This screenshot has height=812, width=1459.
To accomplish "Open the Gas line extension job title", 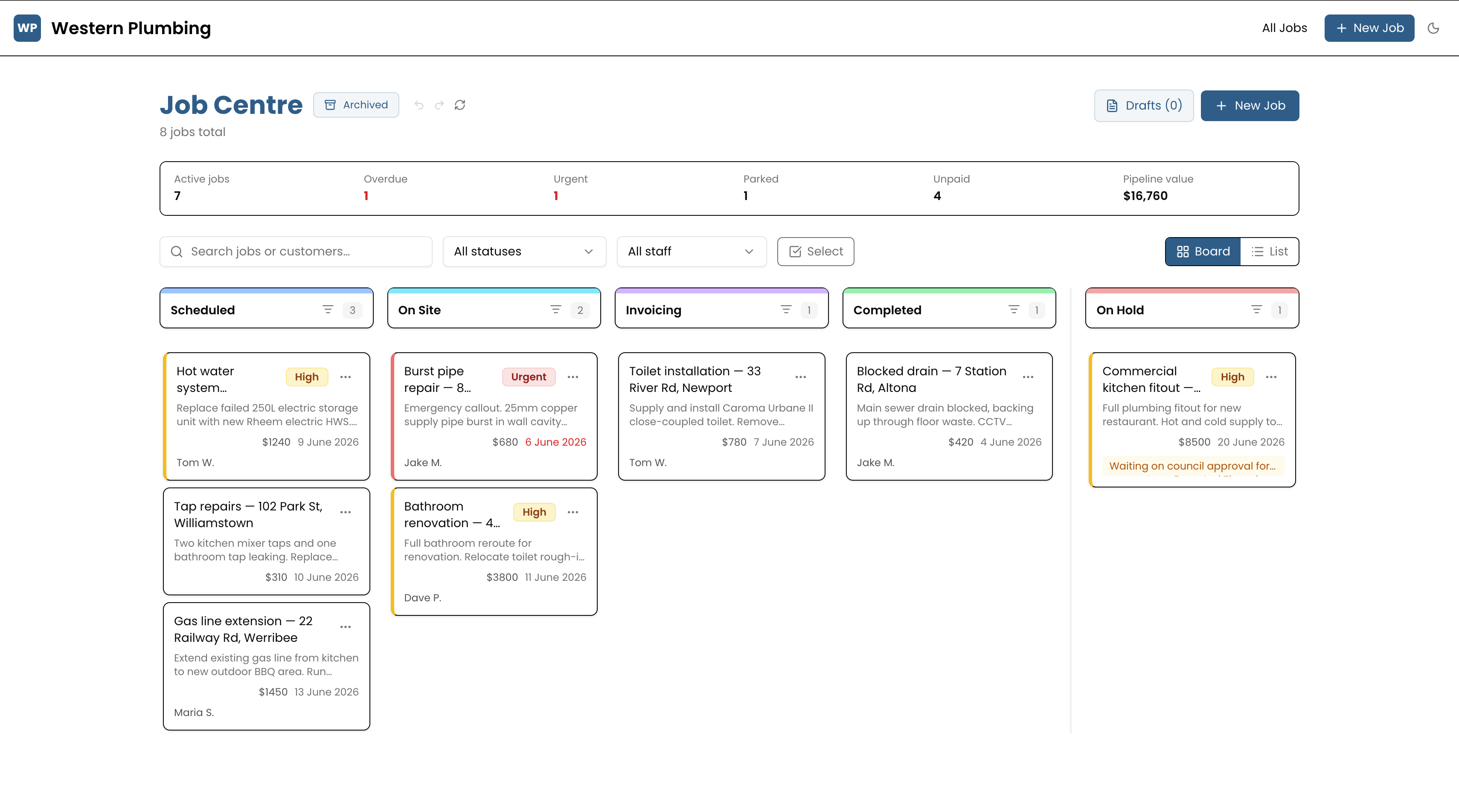I will 243,629.
